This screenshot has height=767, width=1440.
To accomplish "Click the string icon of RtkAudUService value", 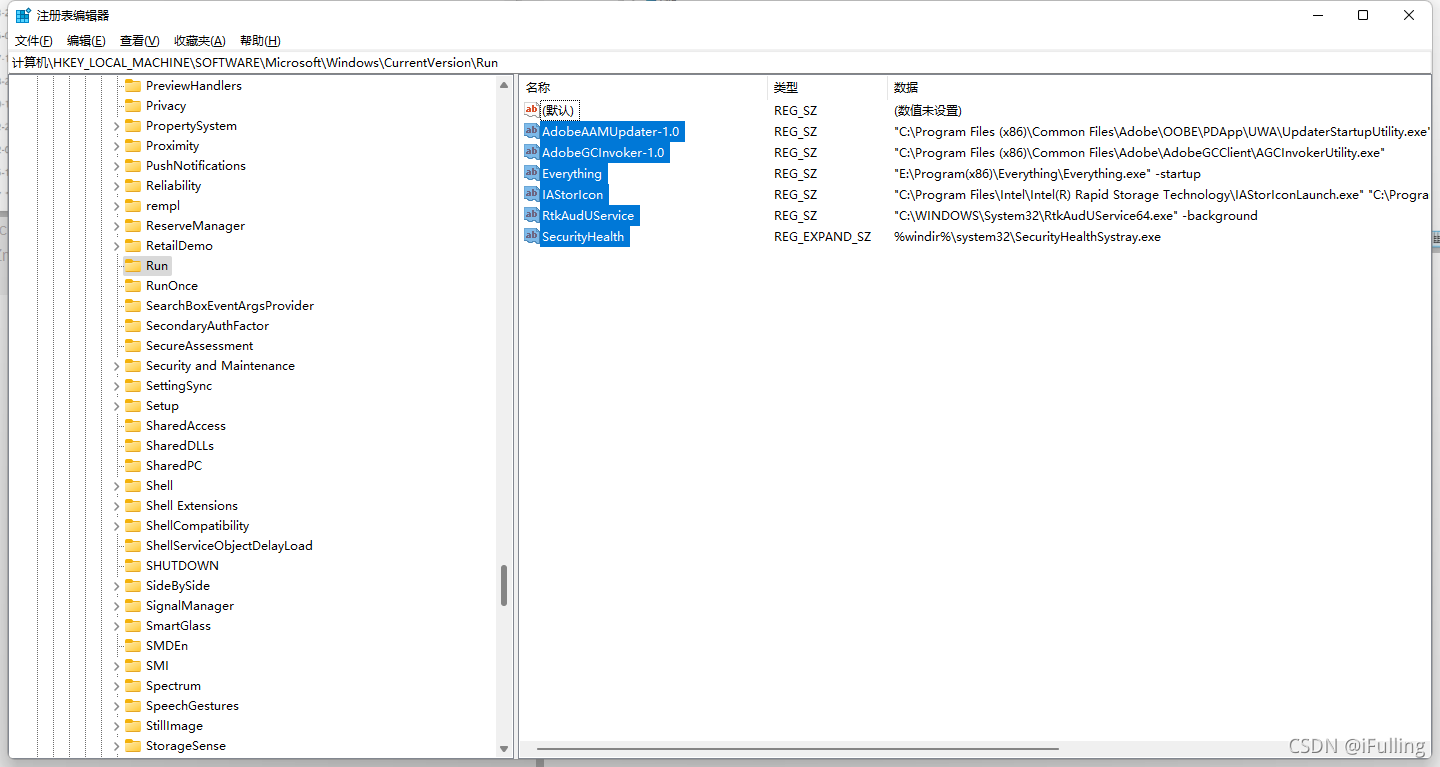I will (532, 215).
